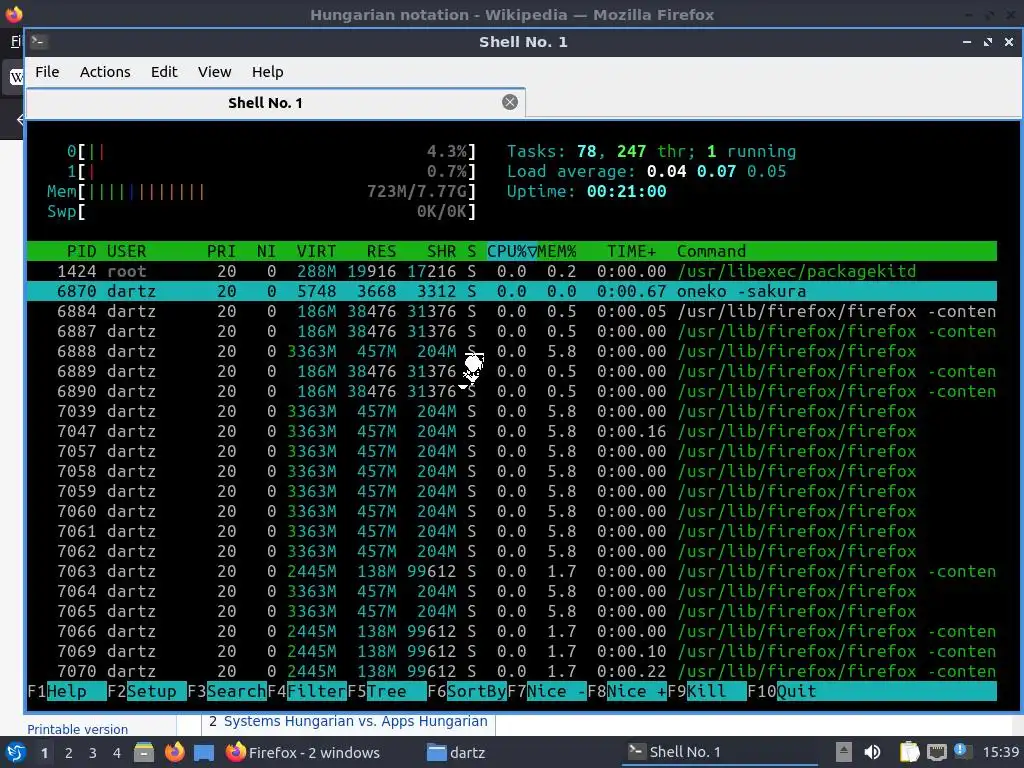1024x768 pixels.
Task: Click F8 Nice + in htop footer
Action: [627, 691]
